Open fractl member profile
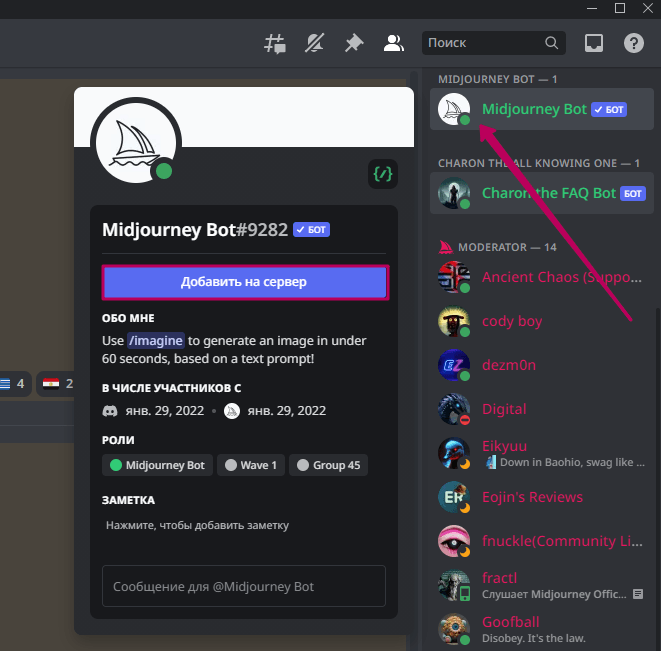This screenshot has width=661, height=651. pos(542,585)
